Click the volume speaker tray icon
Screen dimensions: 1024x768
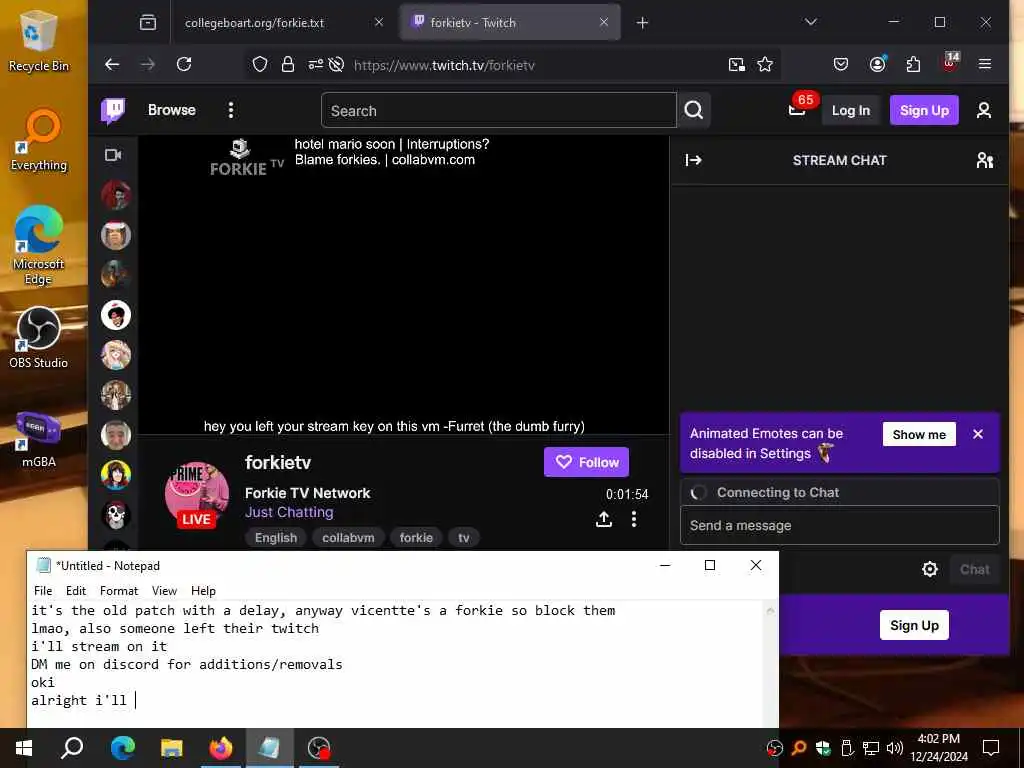pos(895,748)
